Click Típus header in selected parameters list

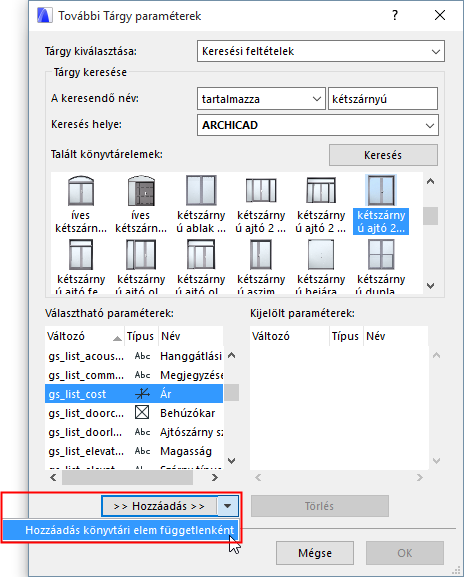tap(346, 336)
